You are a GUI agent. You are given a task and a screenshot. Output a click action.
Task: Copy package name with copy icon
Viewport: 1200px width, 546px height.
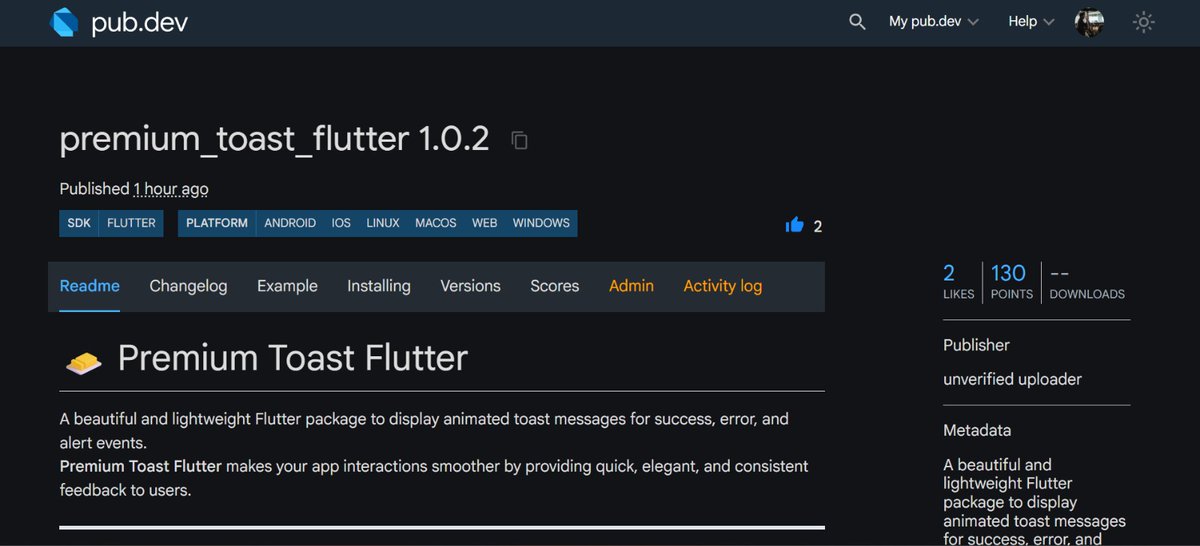click(519, 140)
